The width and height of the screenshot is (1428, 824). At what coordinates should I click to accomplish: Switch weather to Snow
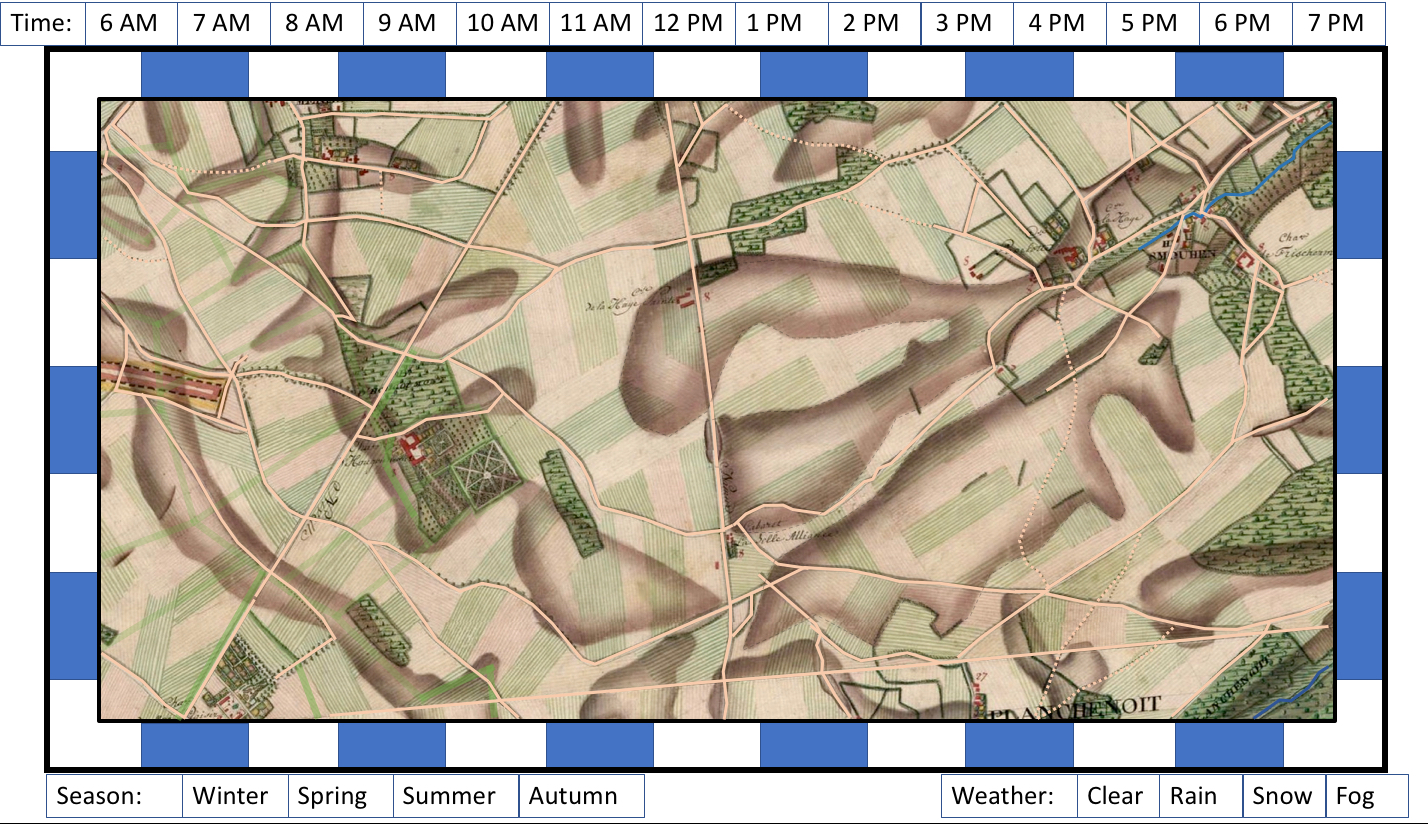pyautogui.click(x=1282, y=796)
